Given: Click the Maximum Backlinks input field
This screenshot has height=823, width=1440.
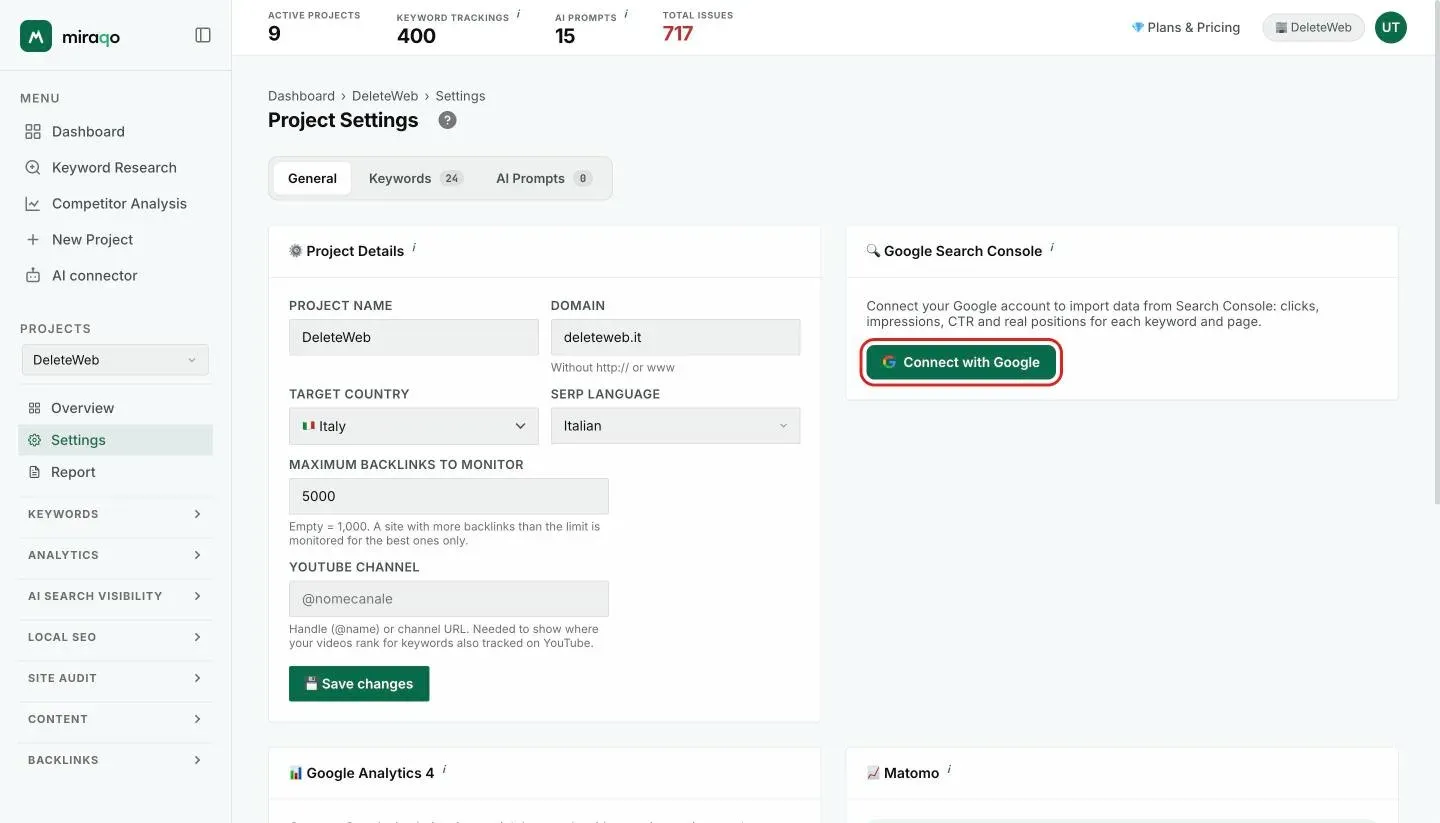Looking at the screenshot, I should pyautogui.click(x=449, y=496).
